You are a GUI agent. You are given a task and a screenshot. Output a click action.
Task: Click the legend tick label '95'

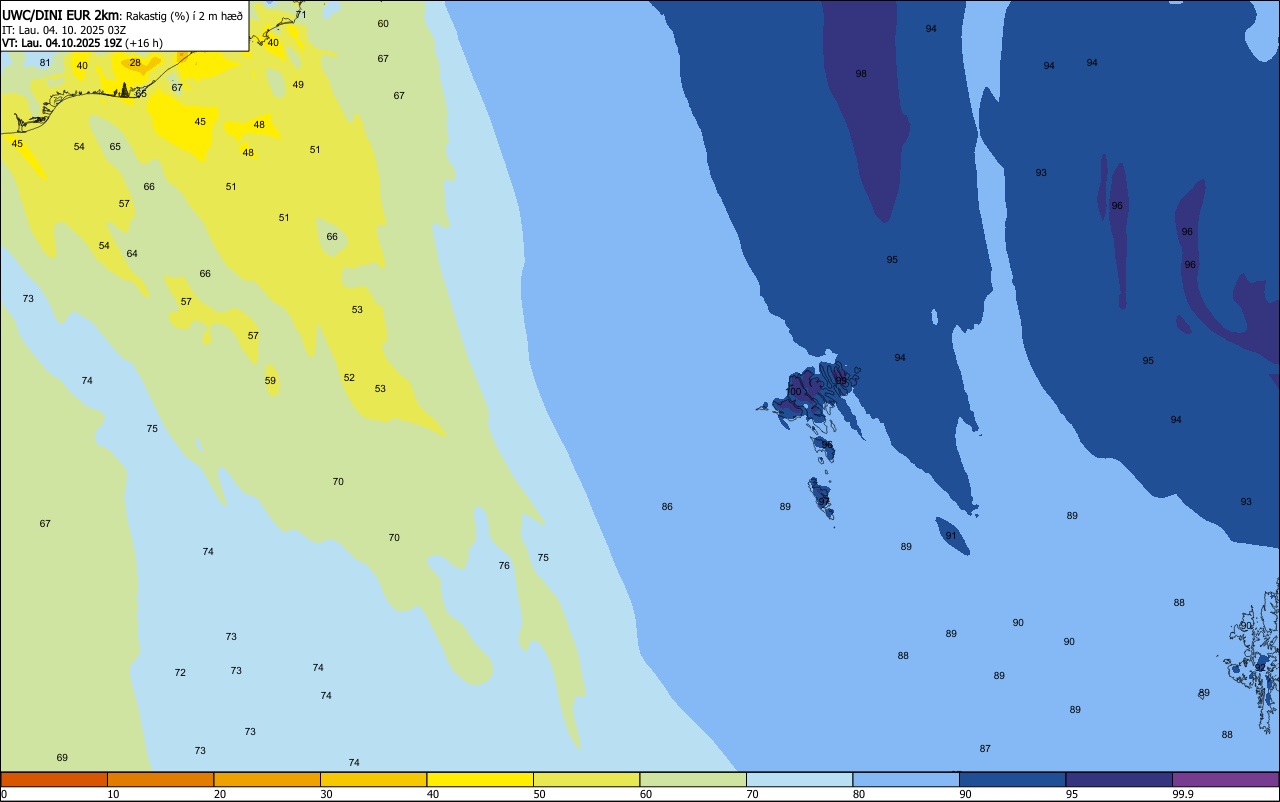pos(1072,794)
